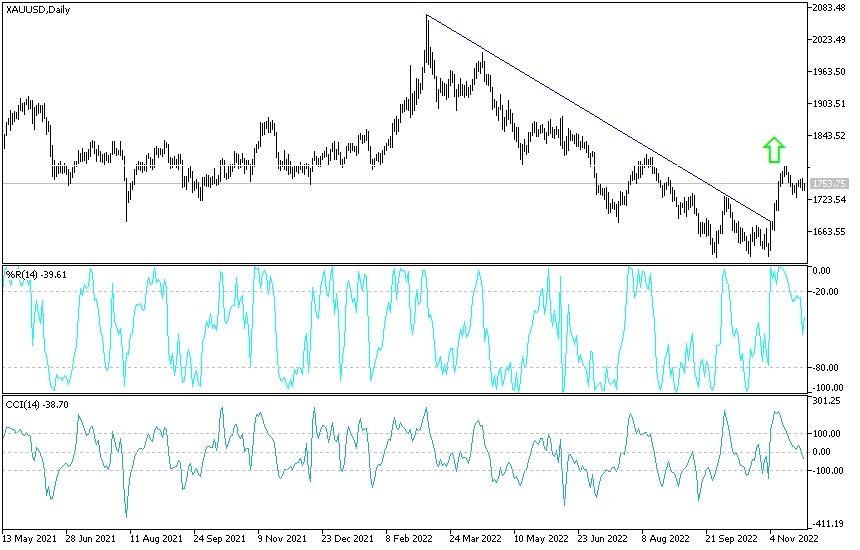This screenshot has height=550, width=860.
Task: Click the 4 Nov 2022 date label
Action: pos(794,538)
